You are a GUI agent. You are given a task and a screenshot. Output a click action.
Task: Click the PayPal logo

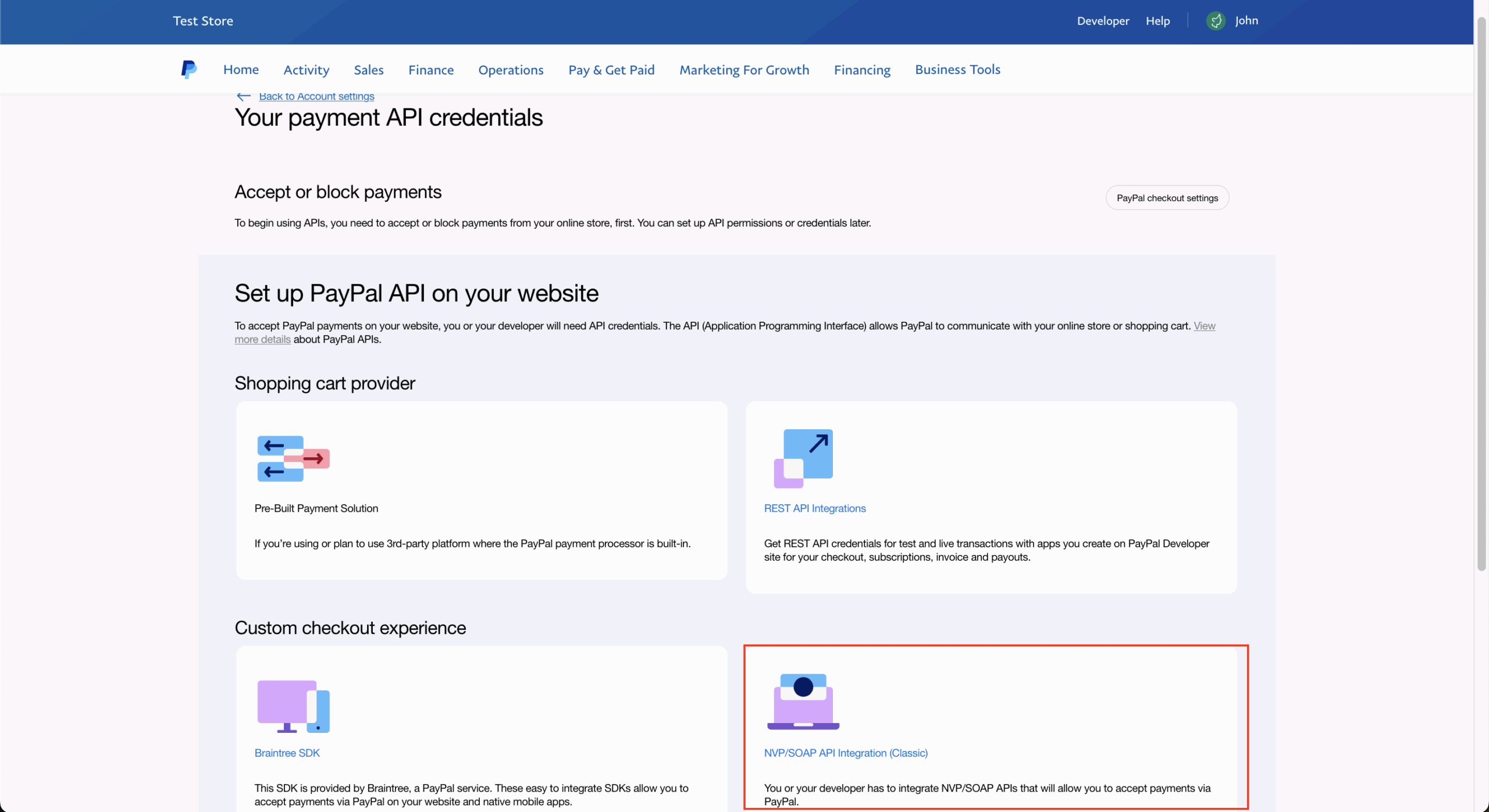pos(188,69)
